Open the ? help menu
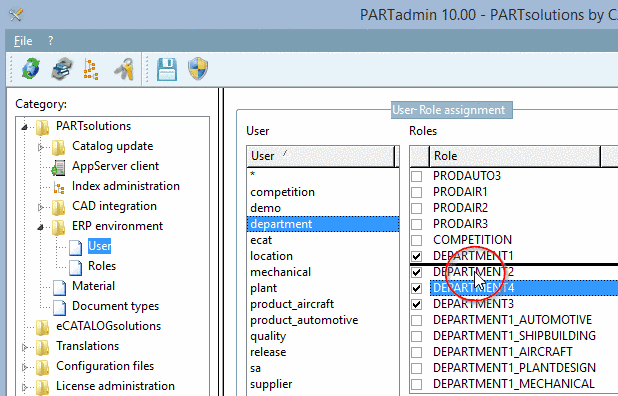 [x=50, y=41]
